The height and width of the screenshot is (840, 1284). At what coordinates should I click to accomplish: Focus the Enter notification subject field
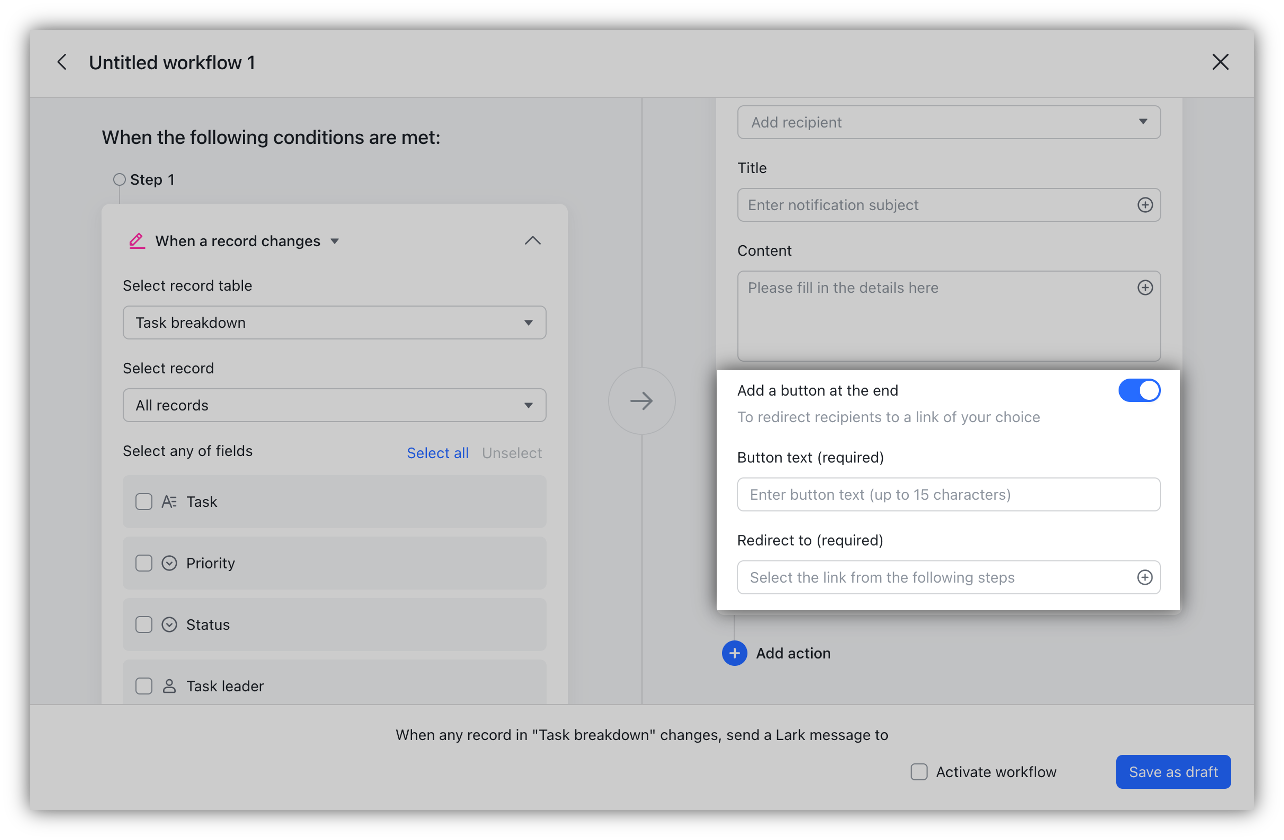[949, 205]
